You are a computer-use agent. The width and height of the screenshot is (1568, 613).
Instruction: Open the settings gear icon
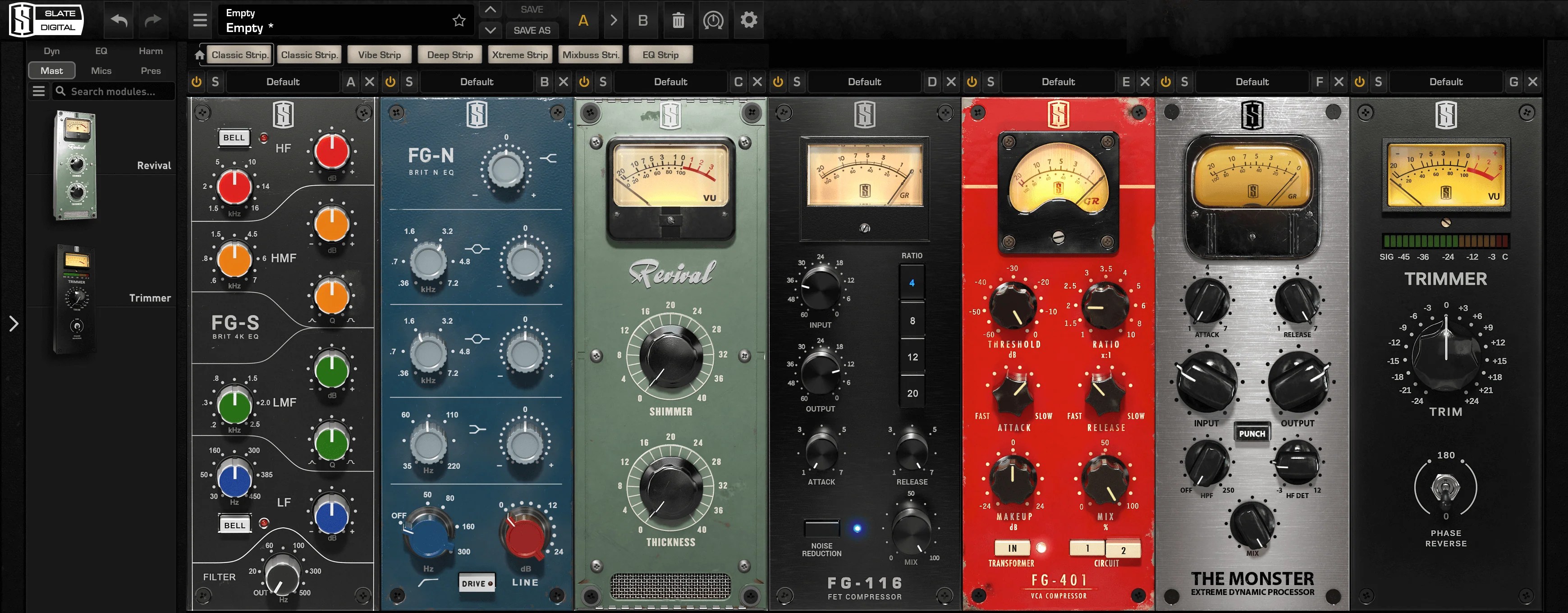[x=749, y=20]
